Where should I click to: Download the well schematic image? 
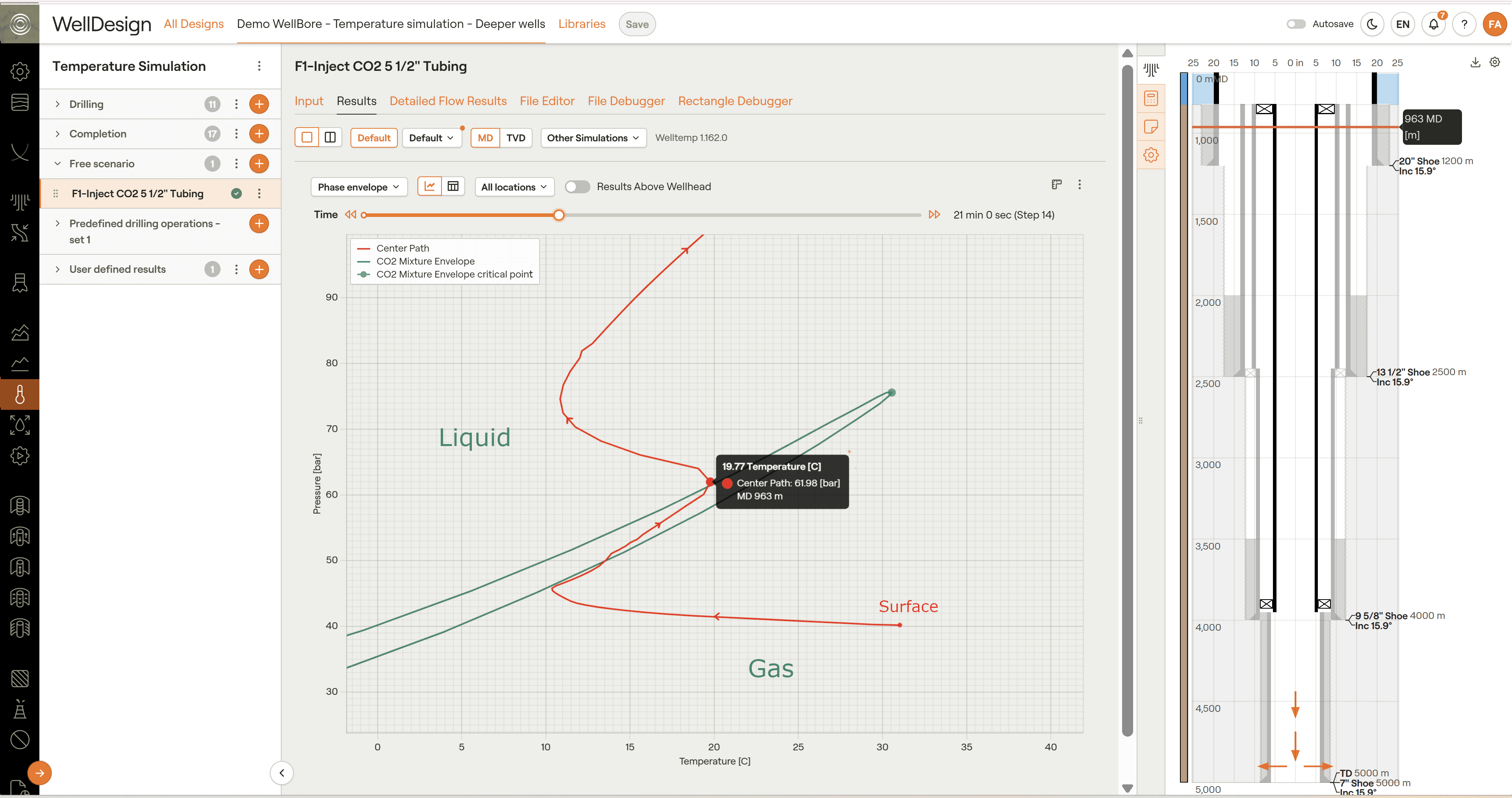(x=1475, y=62)
